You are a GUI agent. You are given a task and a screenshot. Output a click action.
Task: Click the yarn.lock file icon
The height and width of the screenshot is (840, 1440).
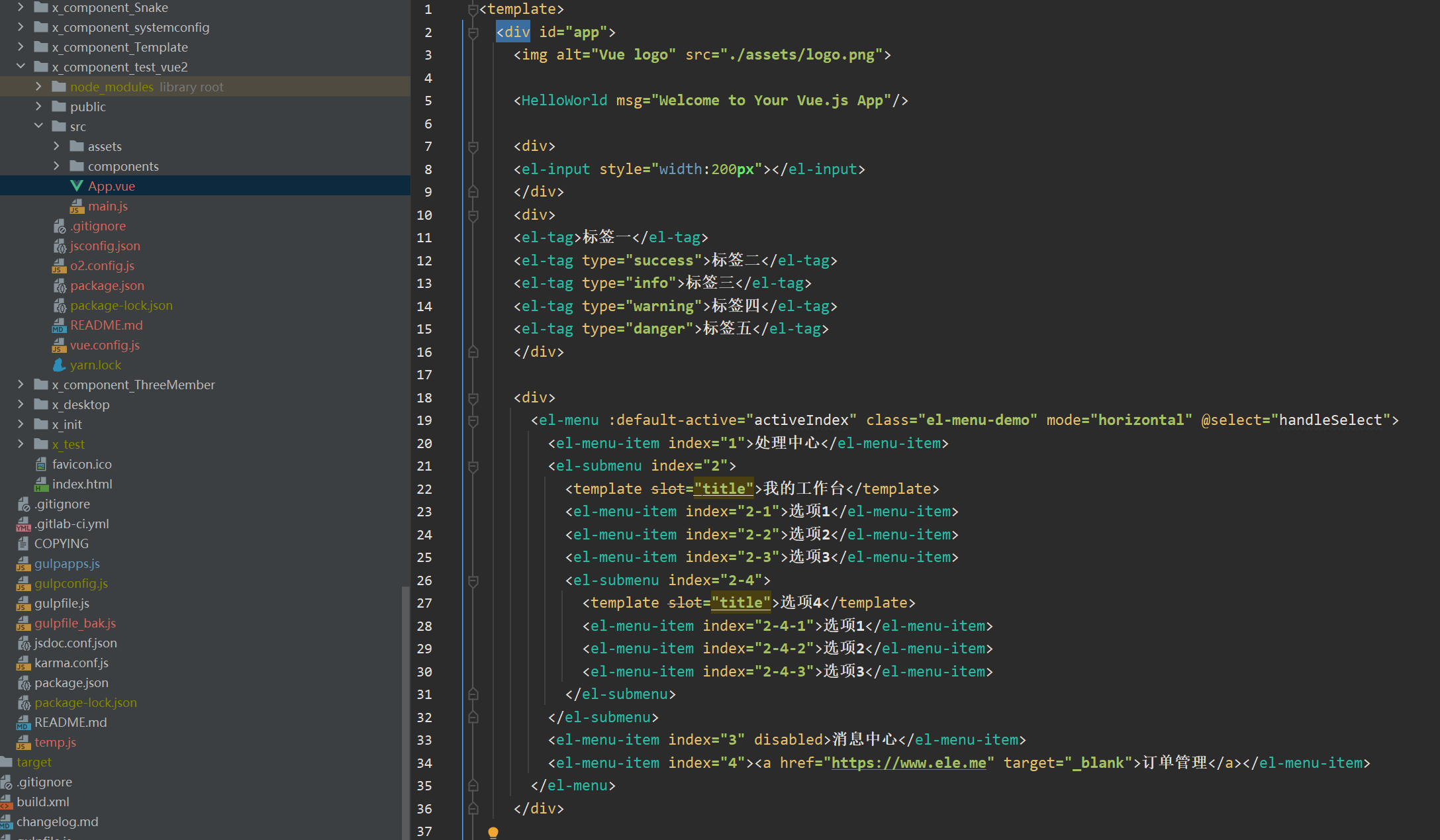click(59, 365)
